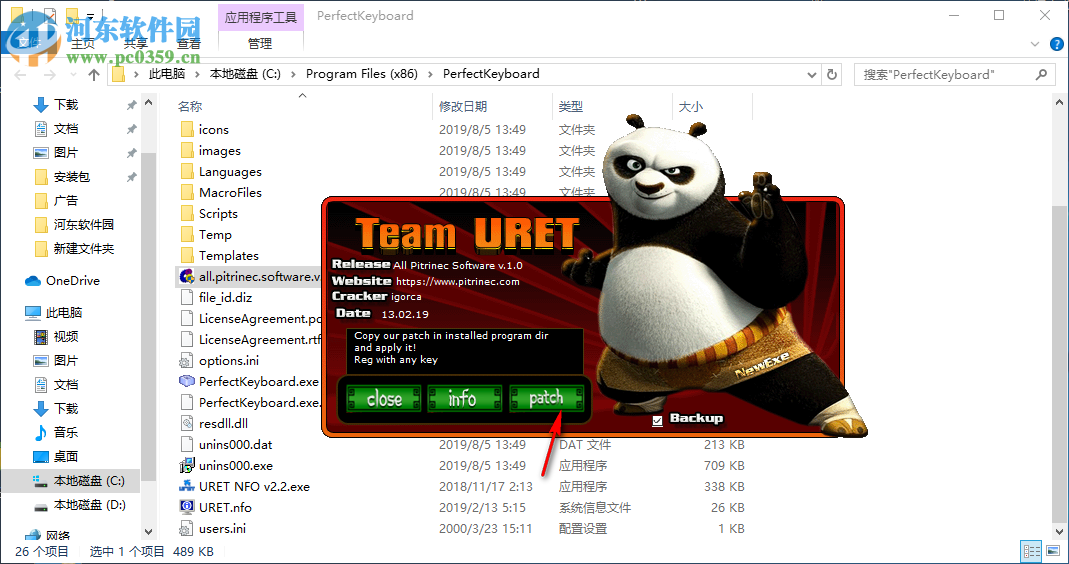Image resolution: width=1069 pixels, height=564 pixels.
Task: Select PerfectKeyboard.exe file
Action: pos(250,382)
